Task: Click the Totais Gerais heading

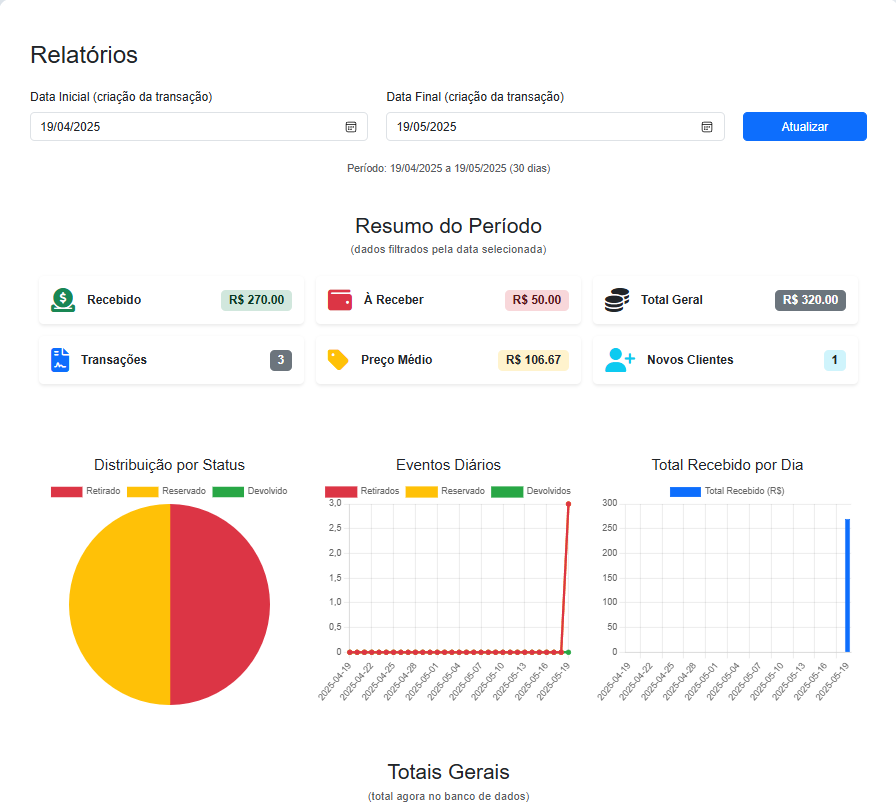Action: (x=449, y=772)
